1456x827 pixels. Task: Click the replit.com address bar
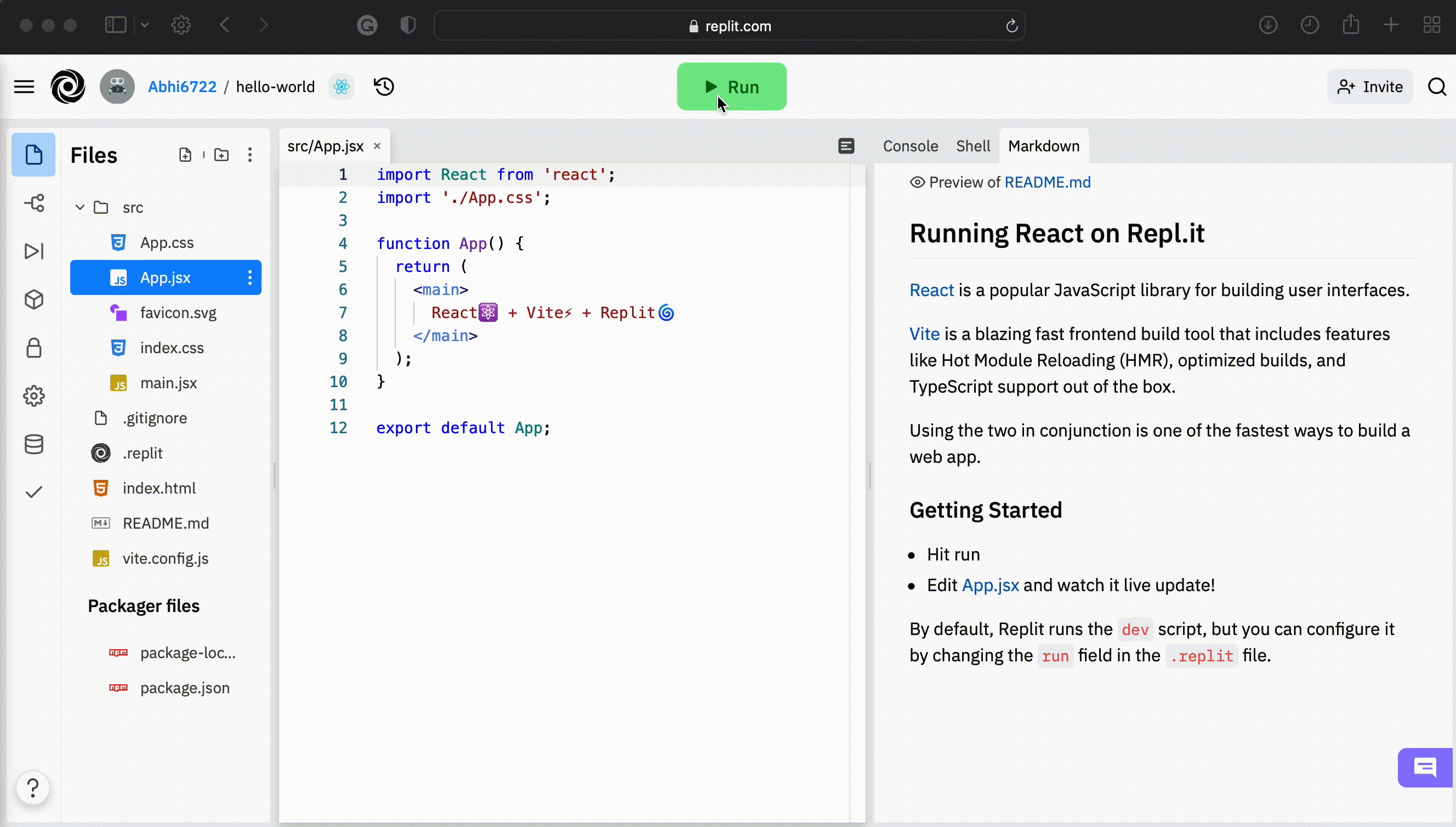click(x=730, y=26)
